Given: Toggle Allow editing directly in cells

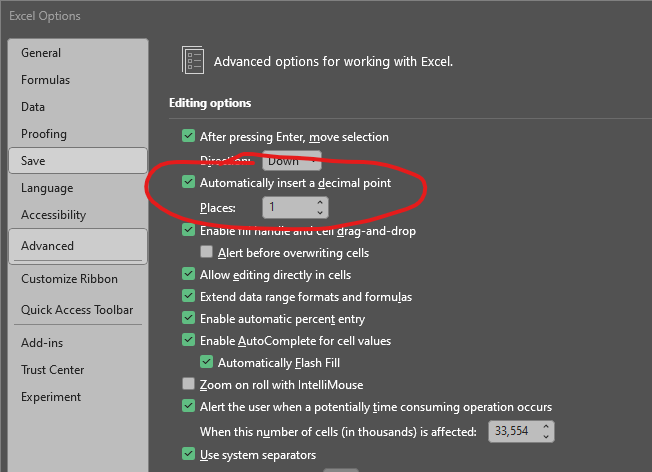Looking at the screenshot, I should [x=188, y=274].
